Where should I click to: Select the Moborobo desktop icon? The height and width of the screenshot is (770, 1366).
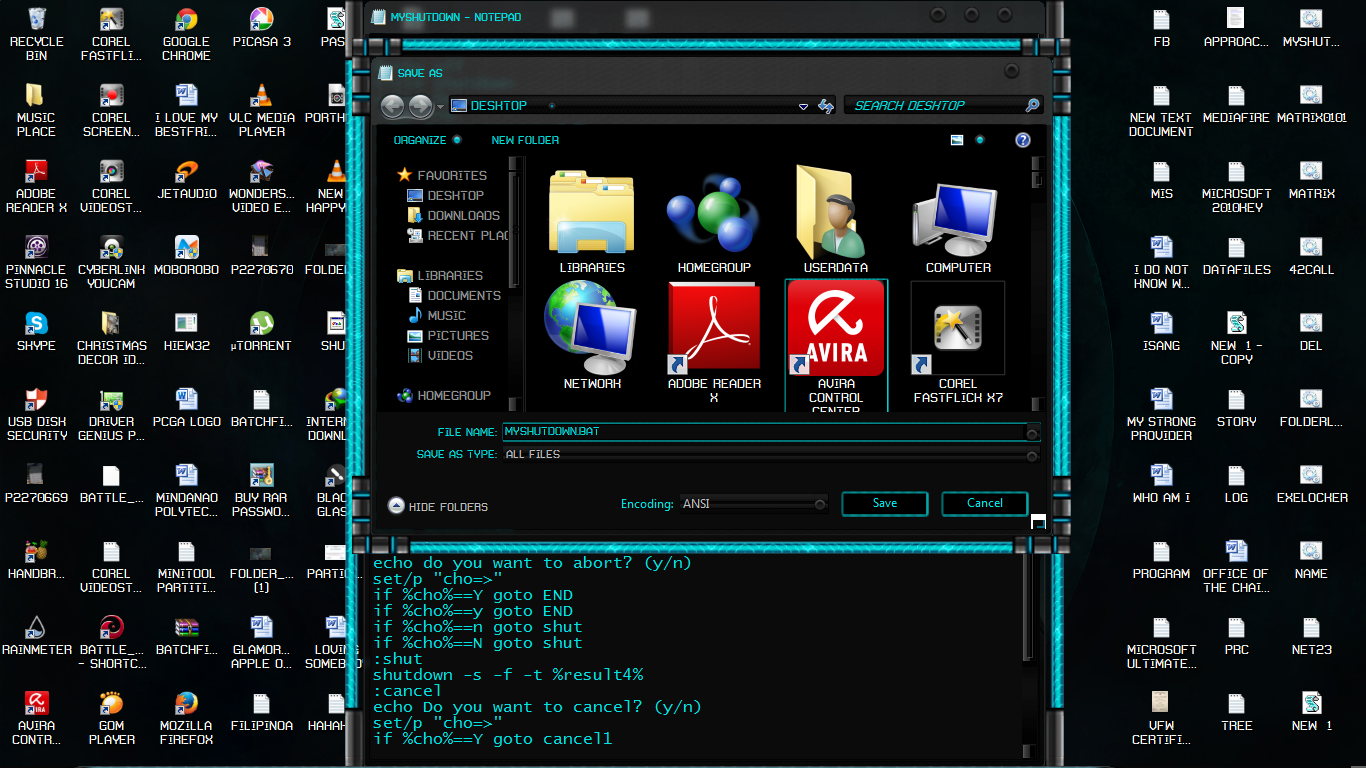[x=186, y=255]
